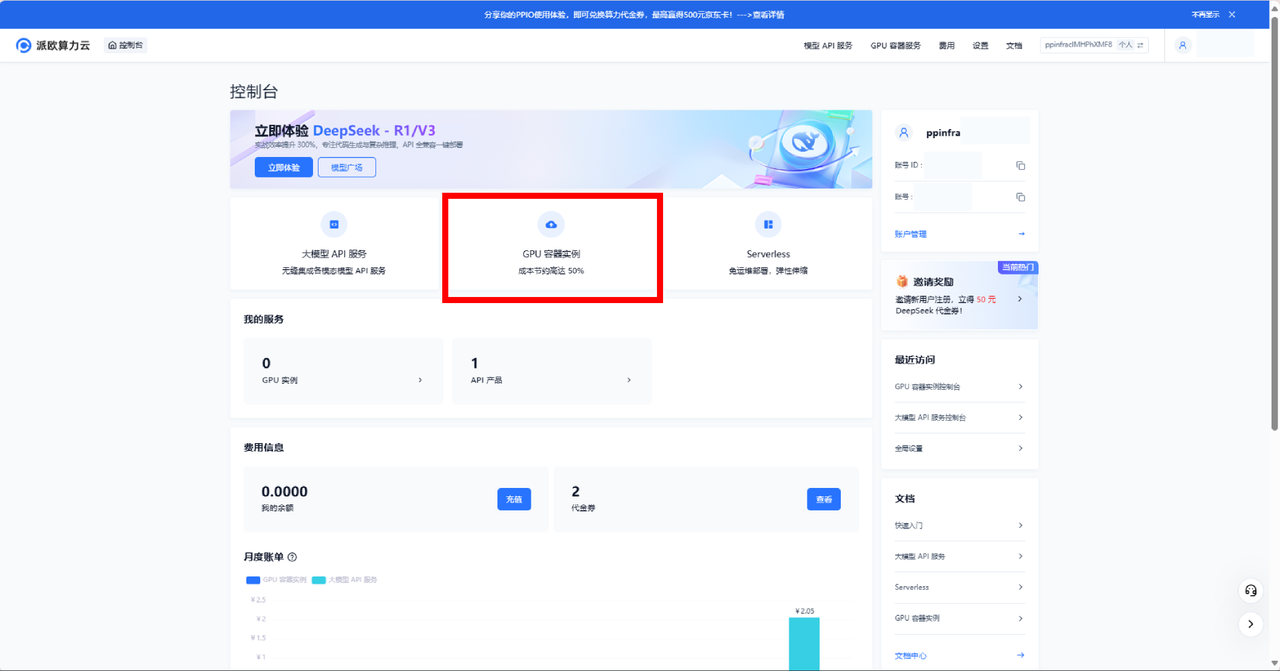
Task: Open customer support headset icon
Action: [1251, 590]
